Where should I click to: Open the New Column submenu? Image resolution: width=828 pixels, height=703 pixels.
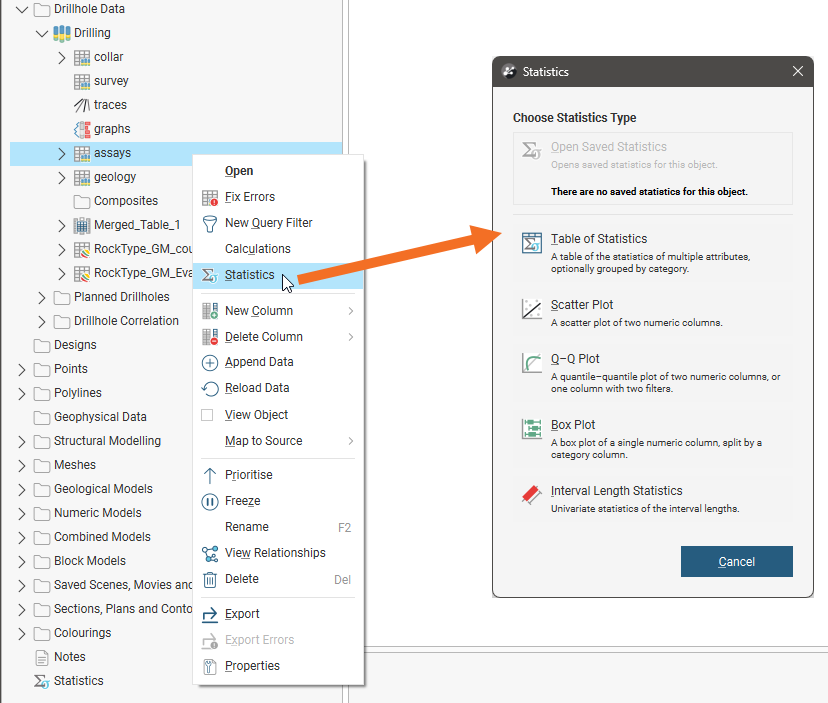[x=258, y=311]
